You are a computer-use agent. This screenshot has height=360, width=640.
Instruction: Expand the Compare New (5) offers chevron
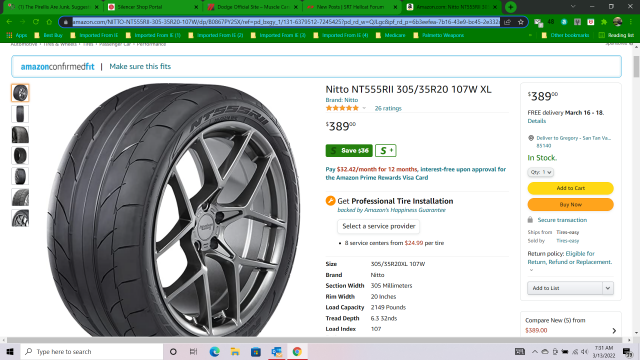614,331
